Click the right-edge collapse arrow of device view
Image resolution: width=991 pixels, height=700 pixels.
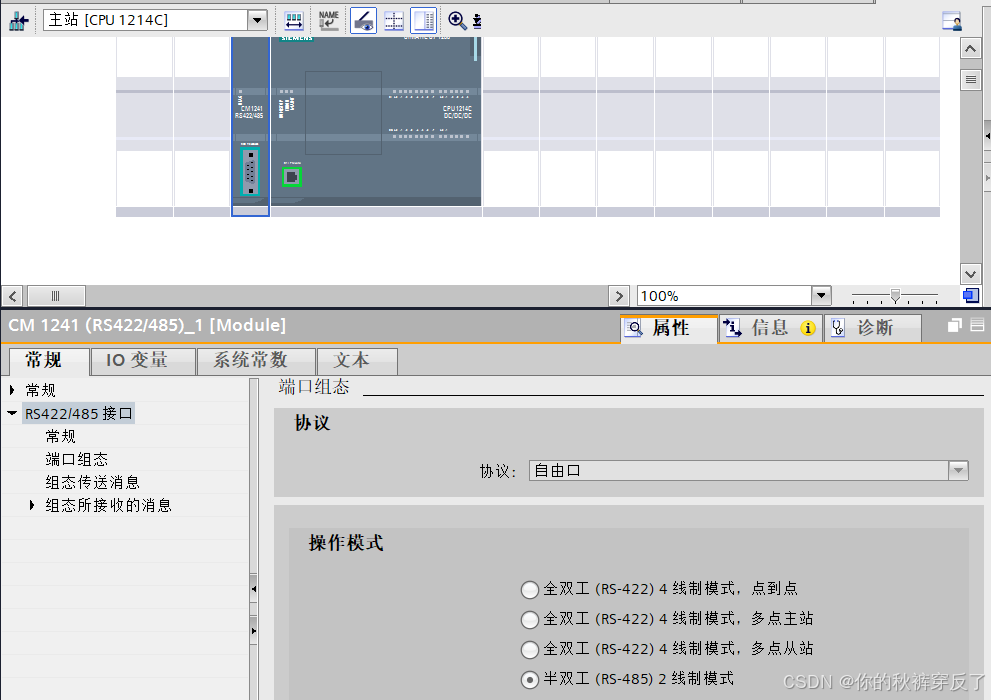(987, 136)
